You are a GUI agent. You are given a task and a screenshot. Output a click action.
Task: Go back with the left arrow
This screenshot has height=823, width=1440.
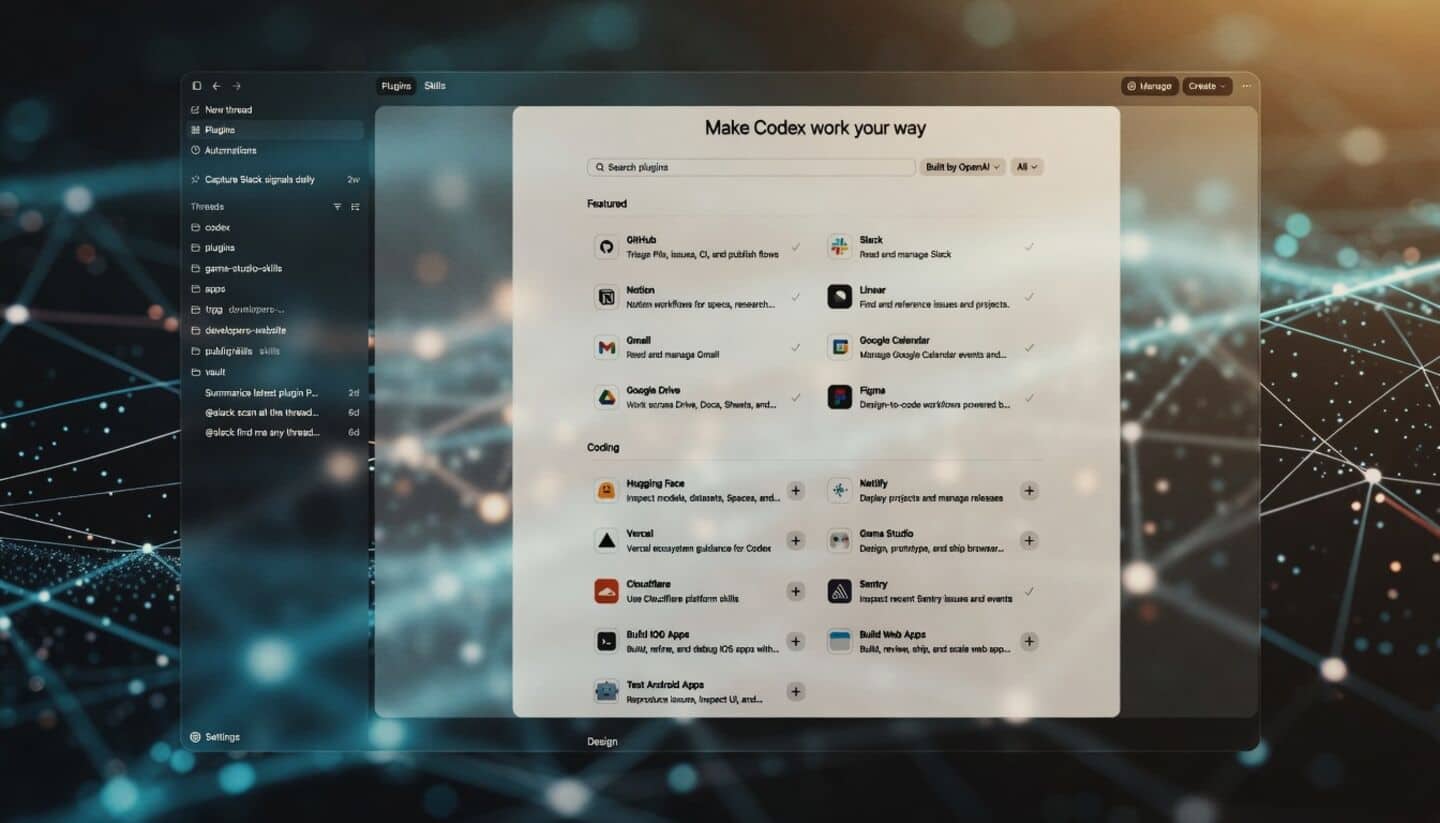[216, 86]
